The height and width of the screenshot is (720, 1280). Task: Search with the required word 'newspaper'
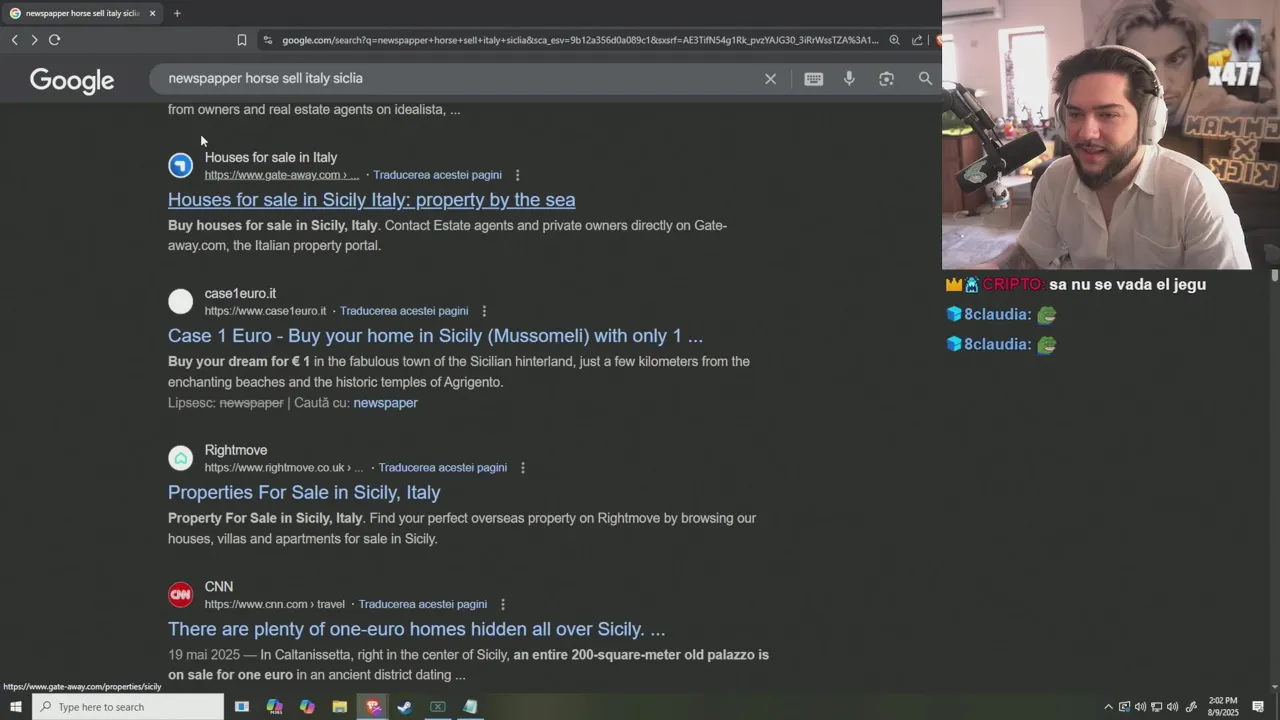click(385, 403)
